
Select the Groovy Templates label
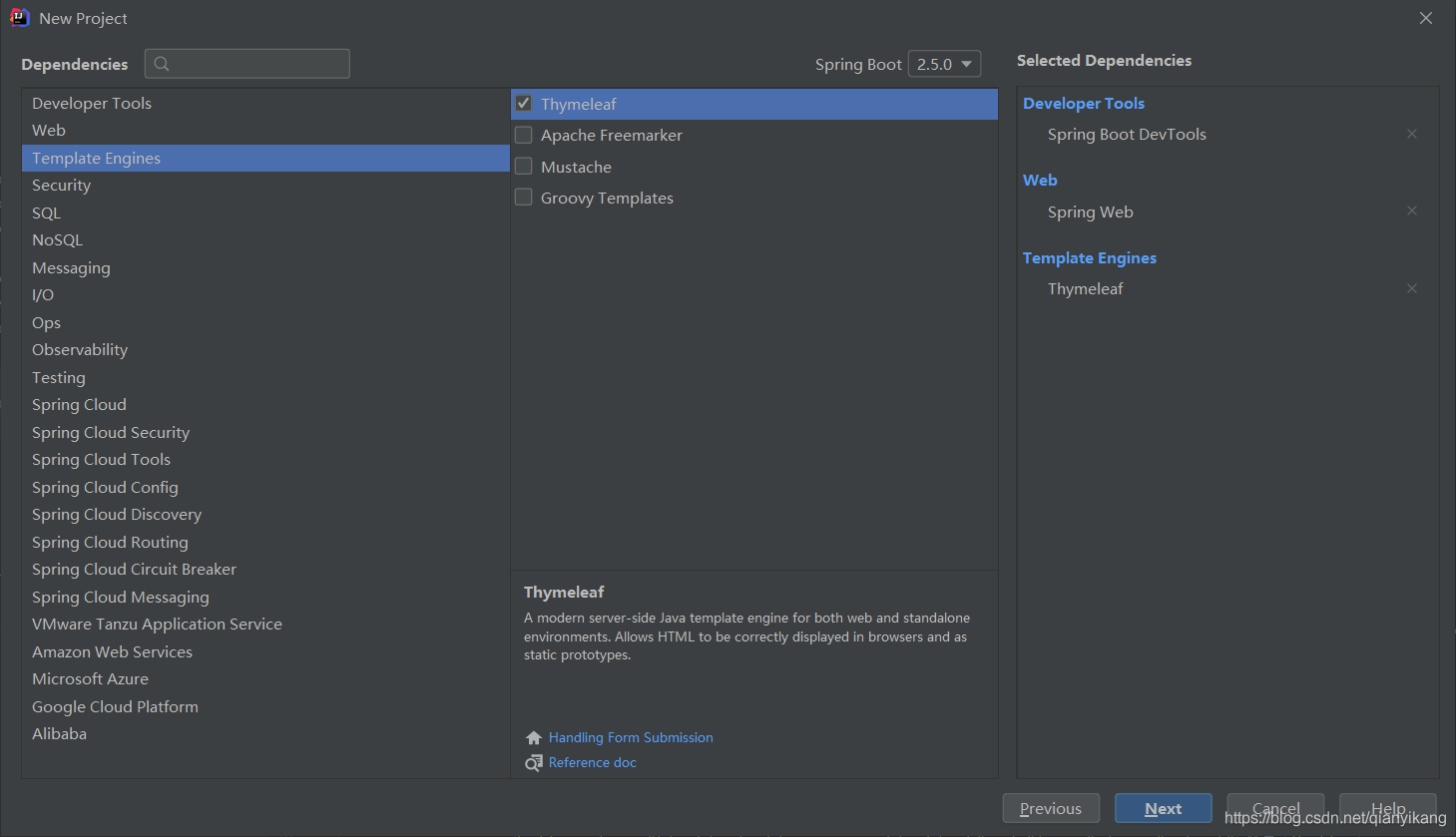(x=607, y=198)
